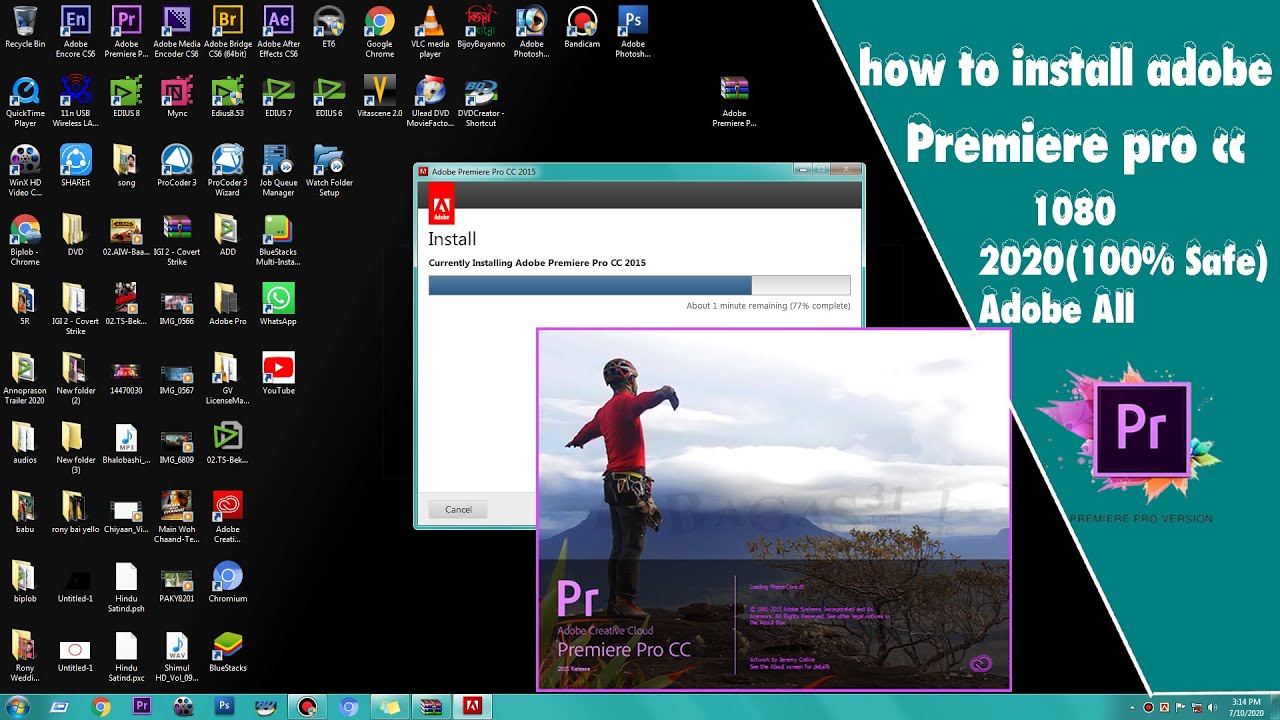Launch the EDIUS 6 shortcut
Viewport: 1280px width, 720px height.
point(329,97)
